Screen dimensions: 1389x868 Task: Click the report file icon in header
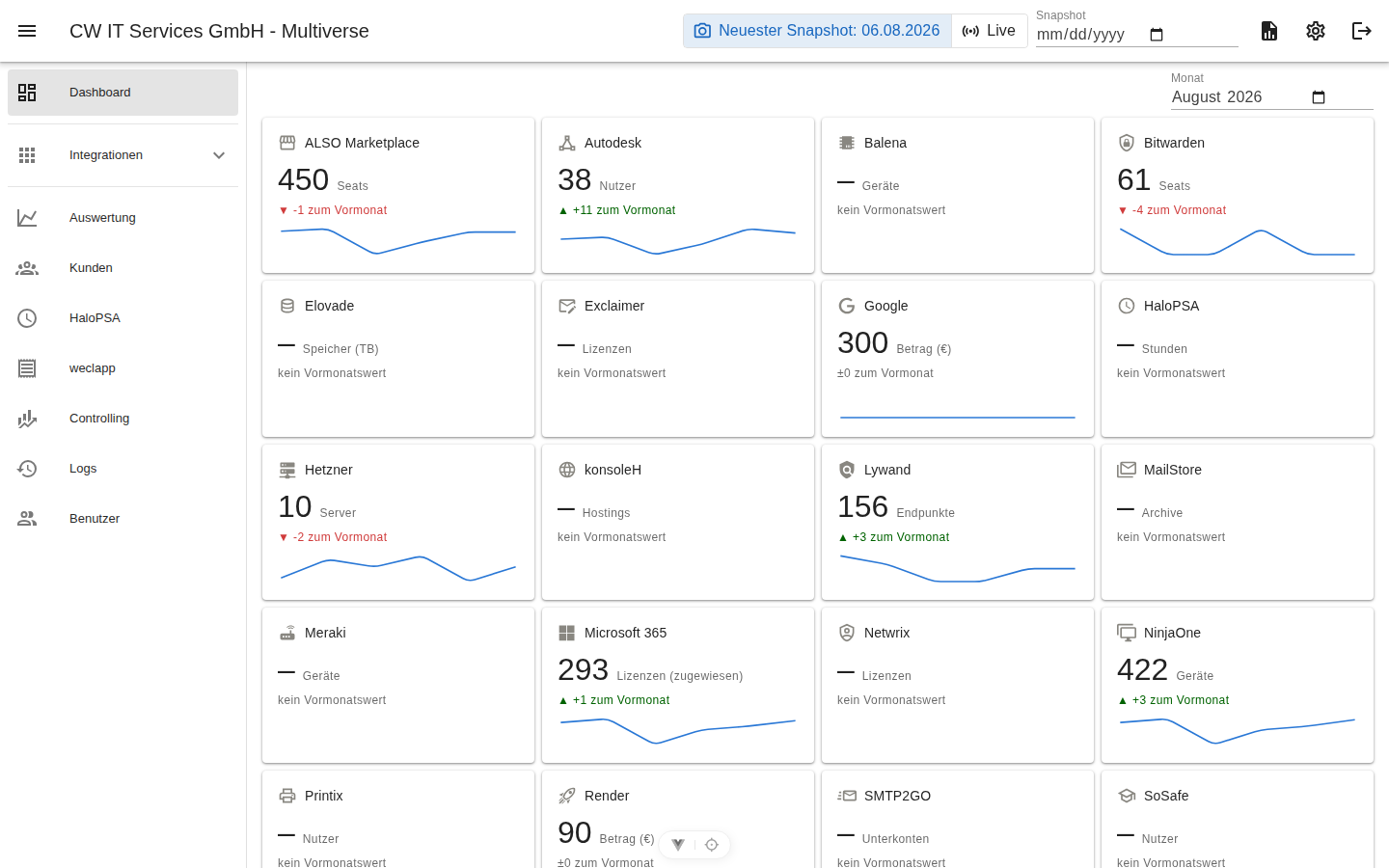pyautogui.click(x=1269, y=31)
